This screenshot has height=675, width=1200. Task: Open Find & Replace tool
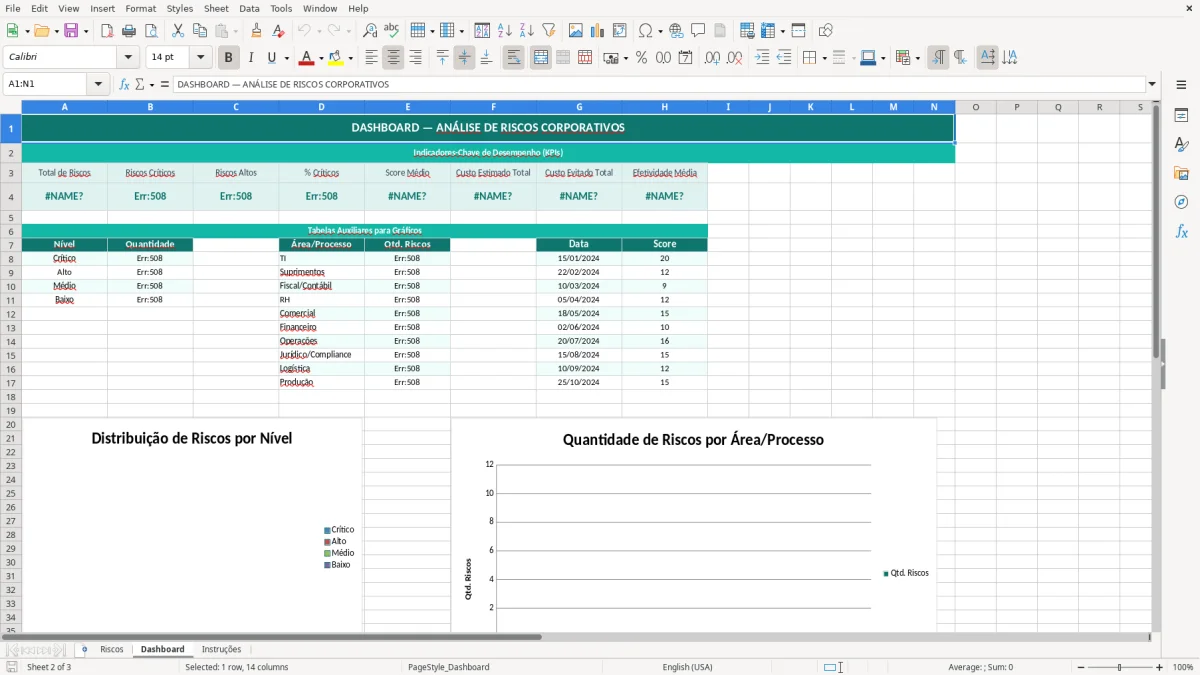tap(370, 31)
